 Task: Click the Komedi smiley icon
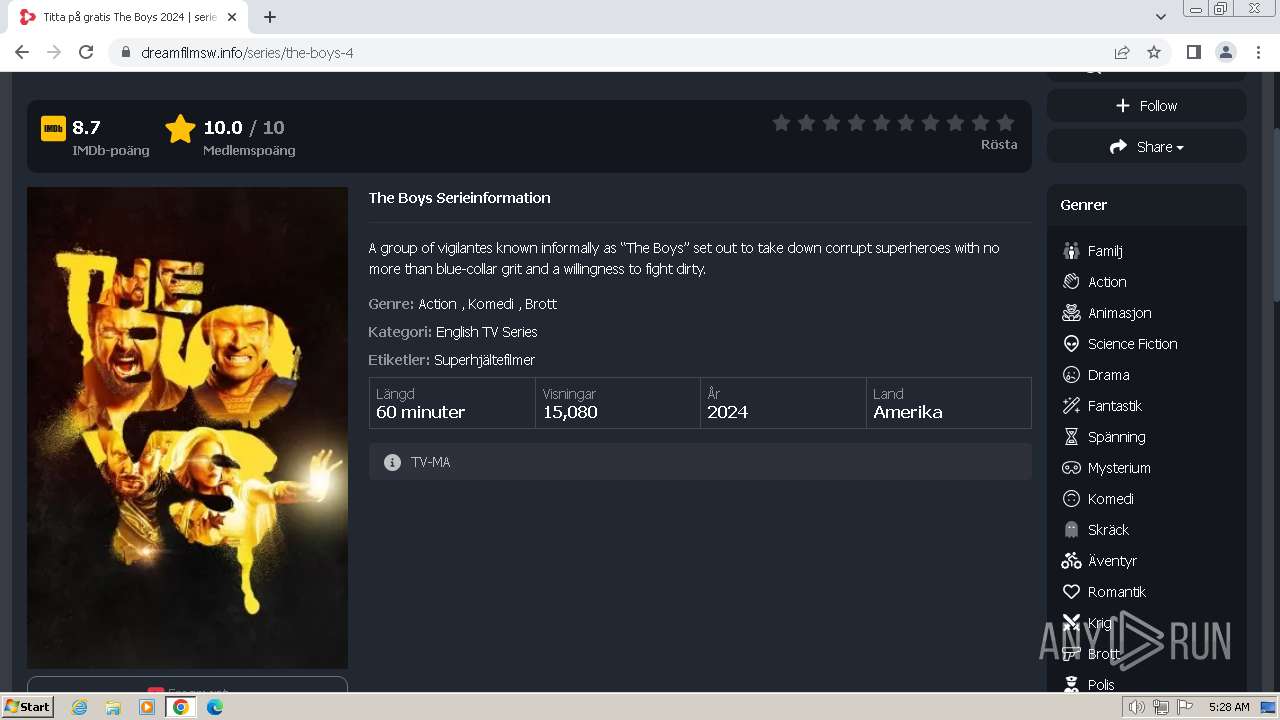1071,499
